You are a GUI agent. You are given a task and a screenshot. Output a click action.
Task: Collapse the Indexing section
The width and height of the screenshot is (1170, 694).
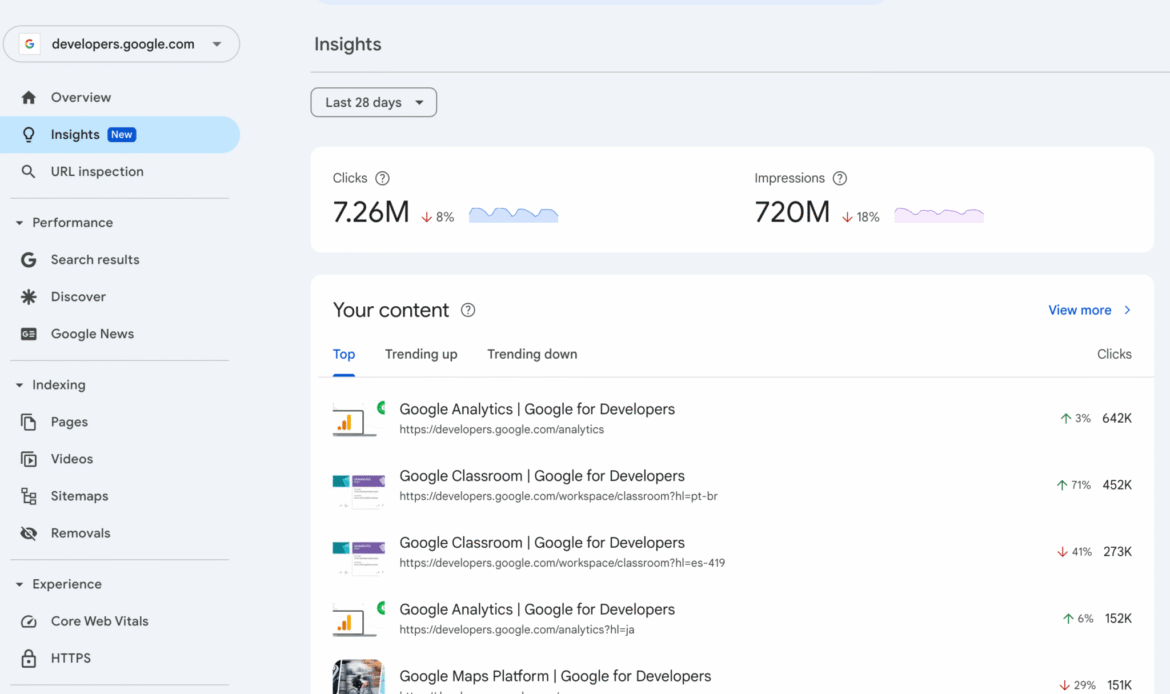tap(19, 385)
